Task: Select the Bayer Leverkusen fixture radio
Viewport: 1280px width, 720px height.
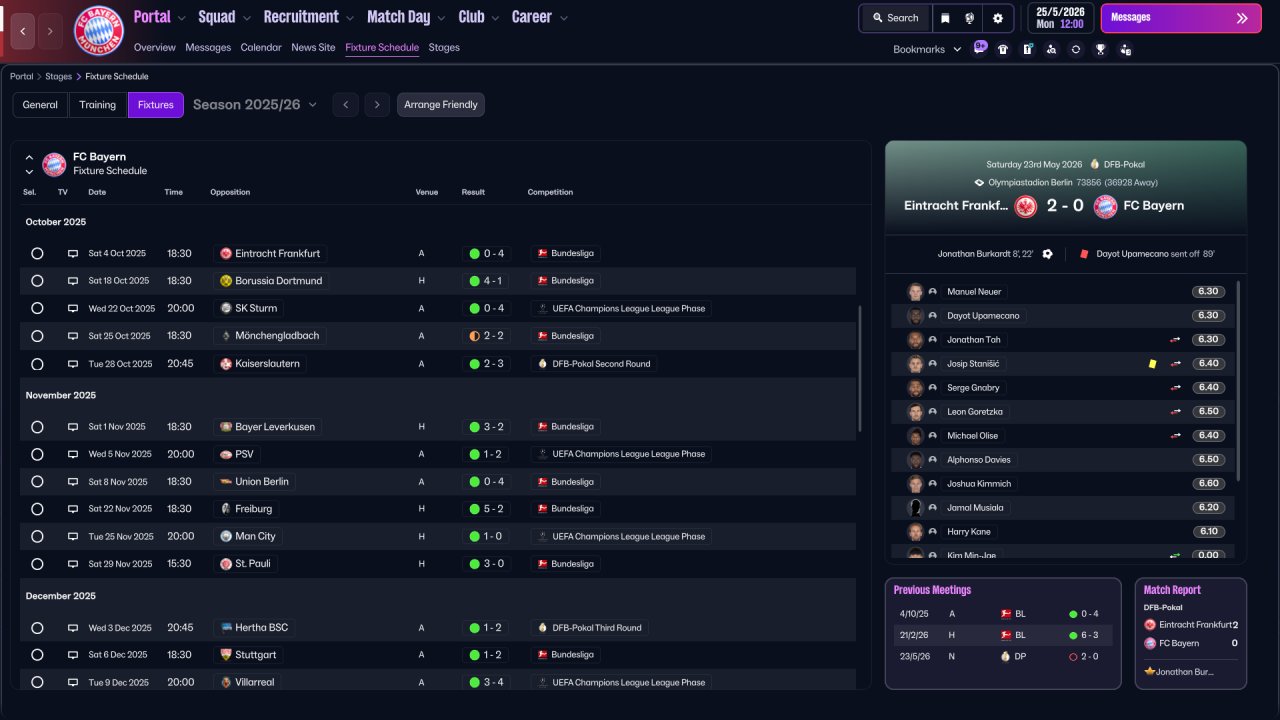Action: 37,427
